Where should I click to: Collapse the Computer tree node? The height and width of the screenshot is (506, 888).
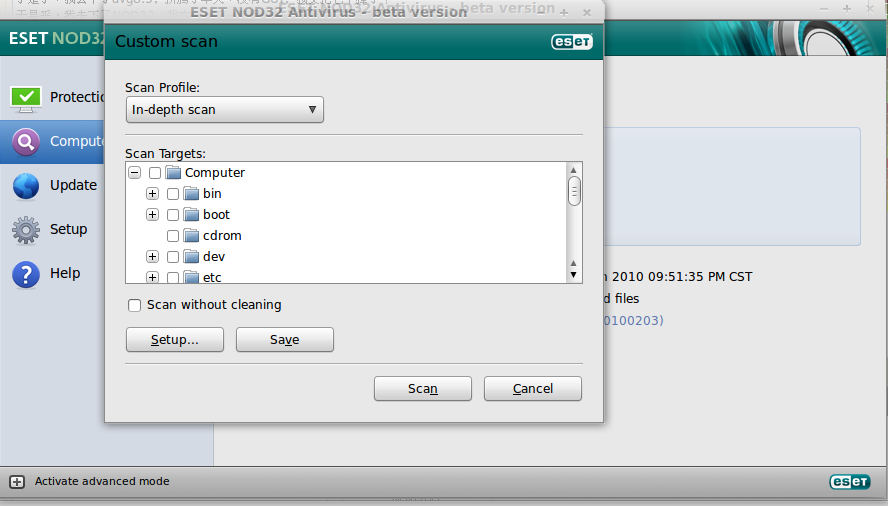(134, 173)
